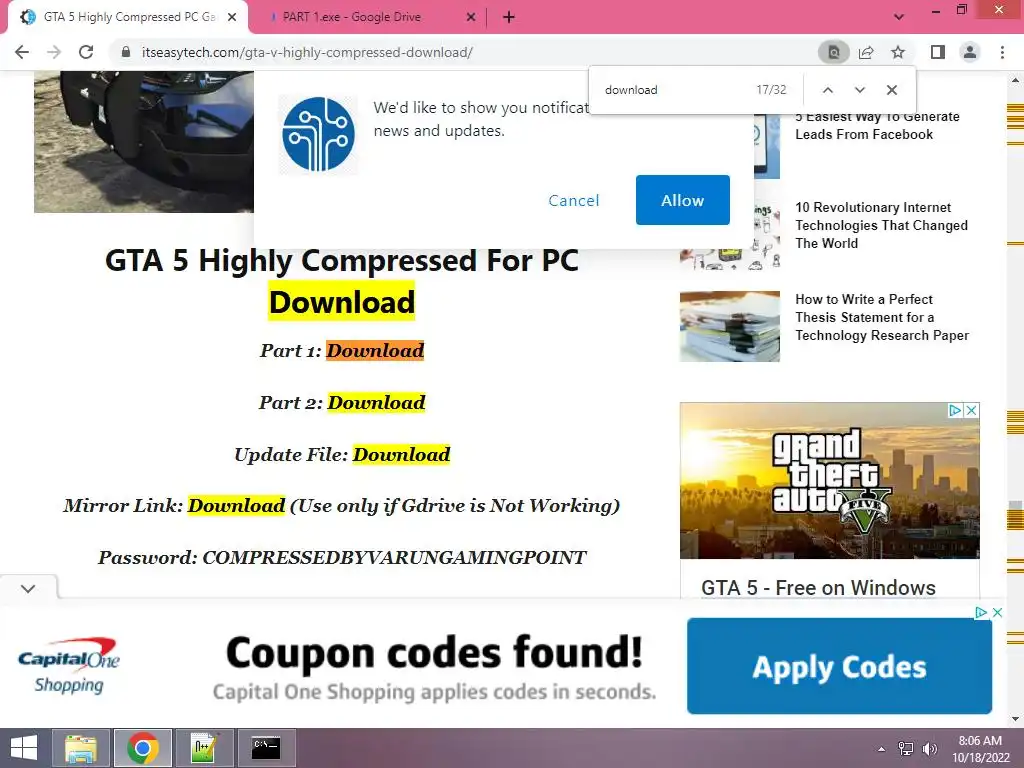Viewport: 1024px width, 768px height.
Task: Open the Chrome profile avatar
Action: [x=970, y=52]
